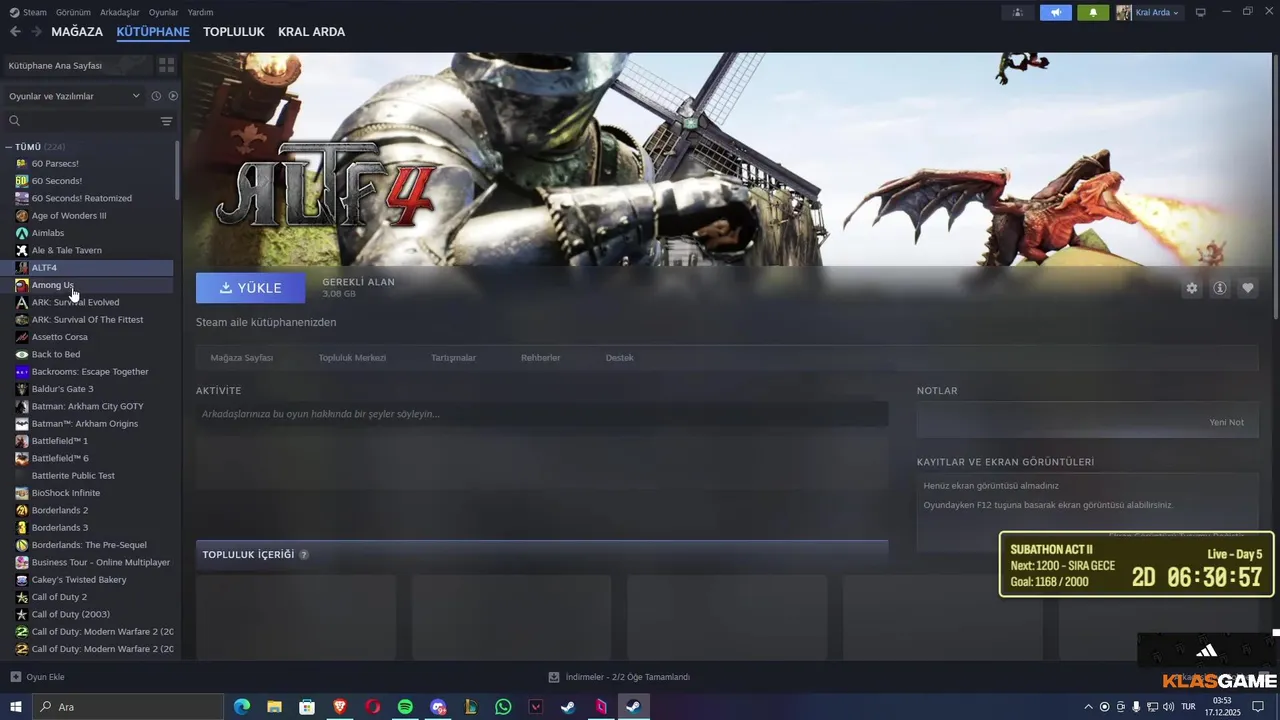Viewport: 1280px width, 720px height.
Task: Click the game list vertical scrollbar
Action: (178, 170)
